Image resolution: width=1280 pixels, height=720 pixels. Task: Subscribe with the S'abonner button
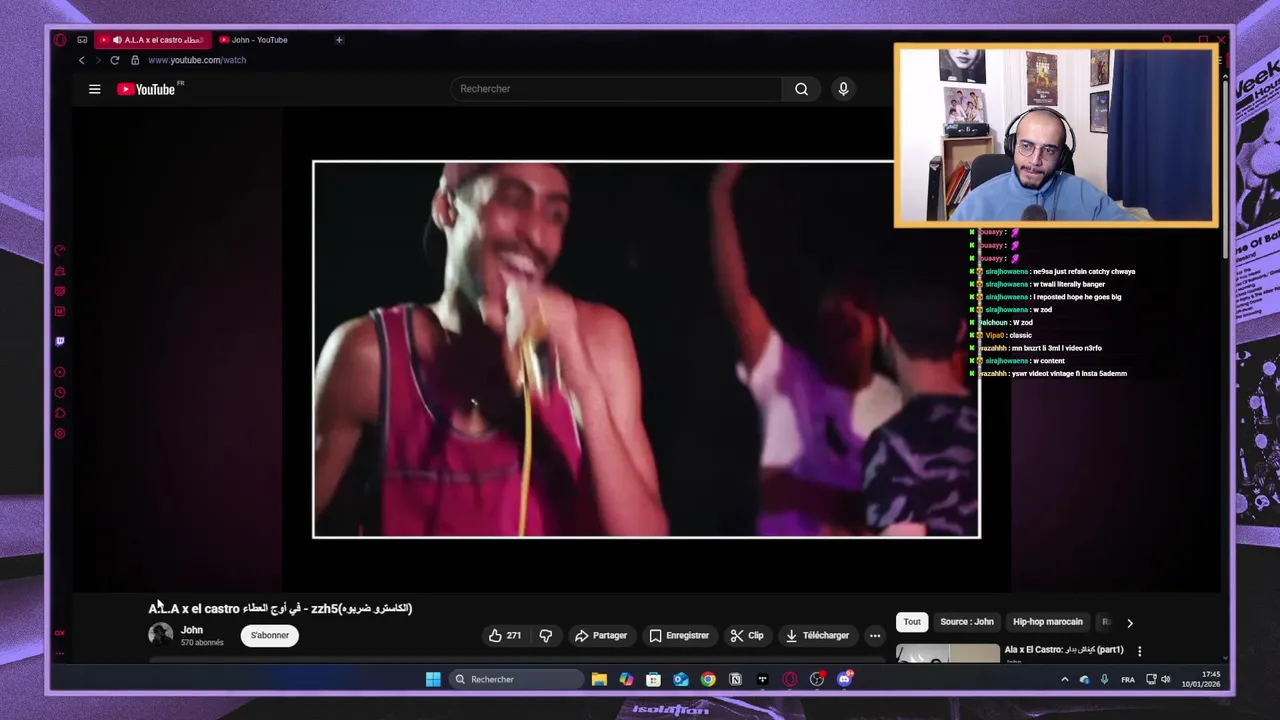[269, 635]
